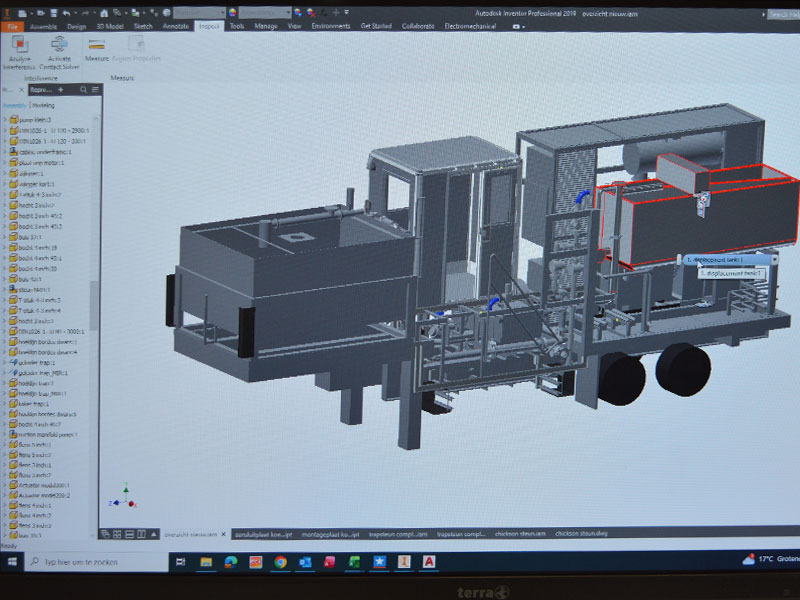Expand the 'cabine onderframe:1' tree node
The image size is (800, 600).
[x=5, y=152]
